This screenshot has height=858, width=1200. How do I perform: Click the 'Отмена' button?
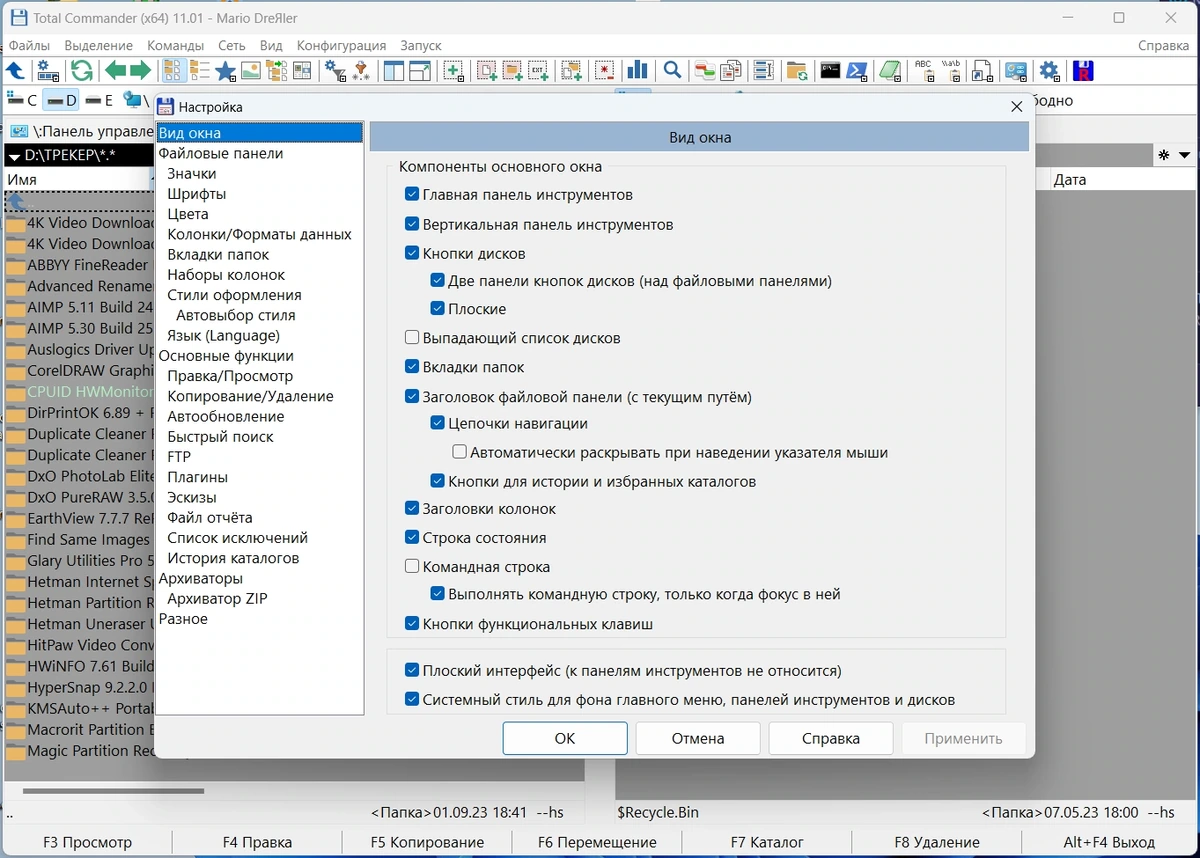pos(698,738)
